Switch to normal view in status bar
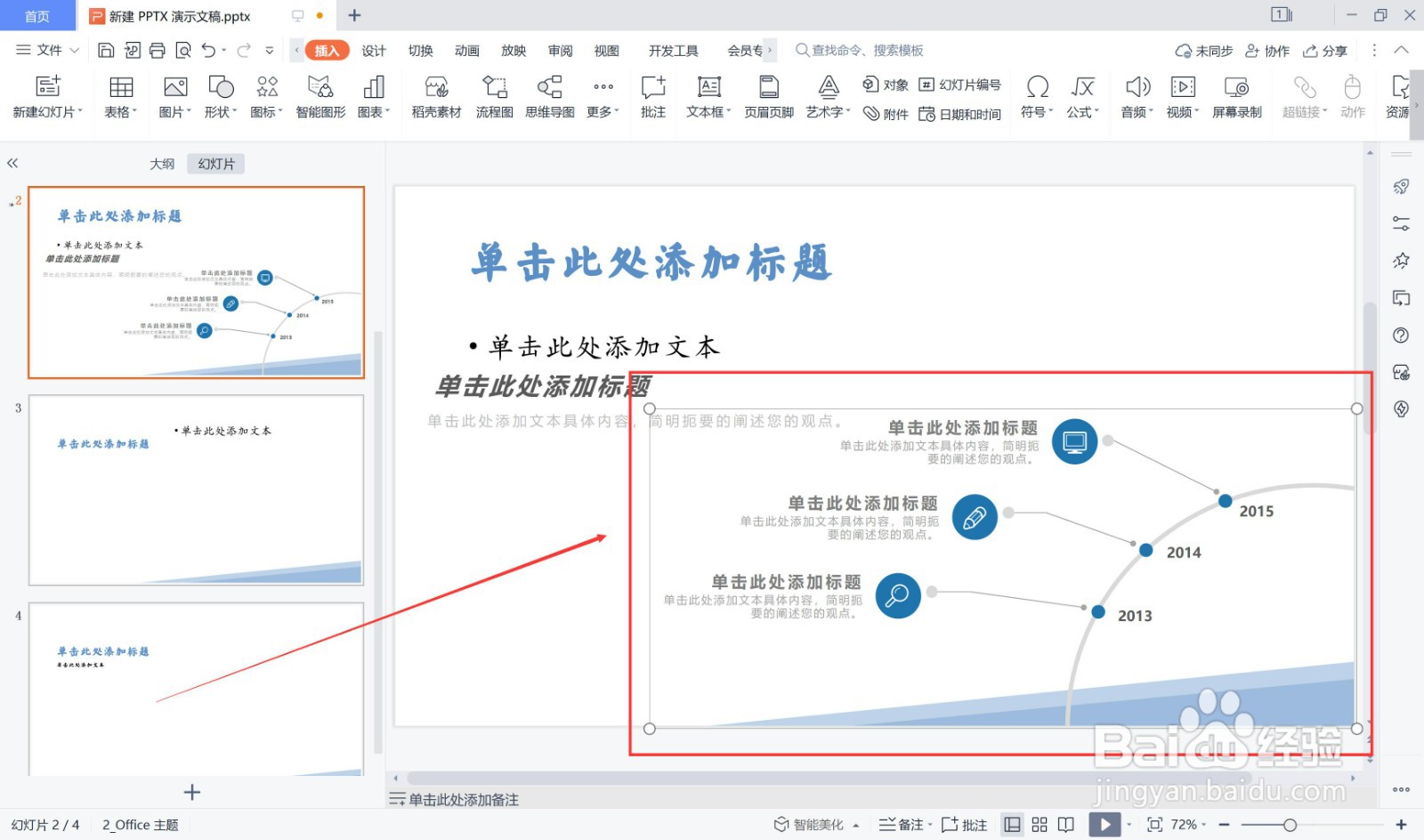The width and height of the screenshot is (1424, 840). point(1012,824)
